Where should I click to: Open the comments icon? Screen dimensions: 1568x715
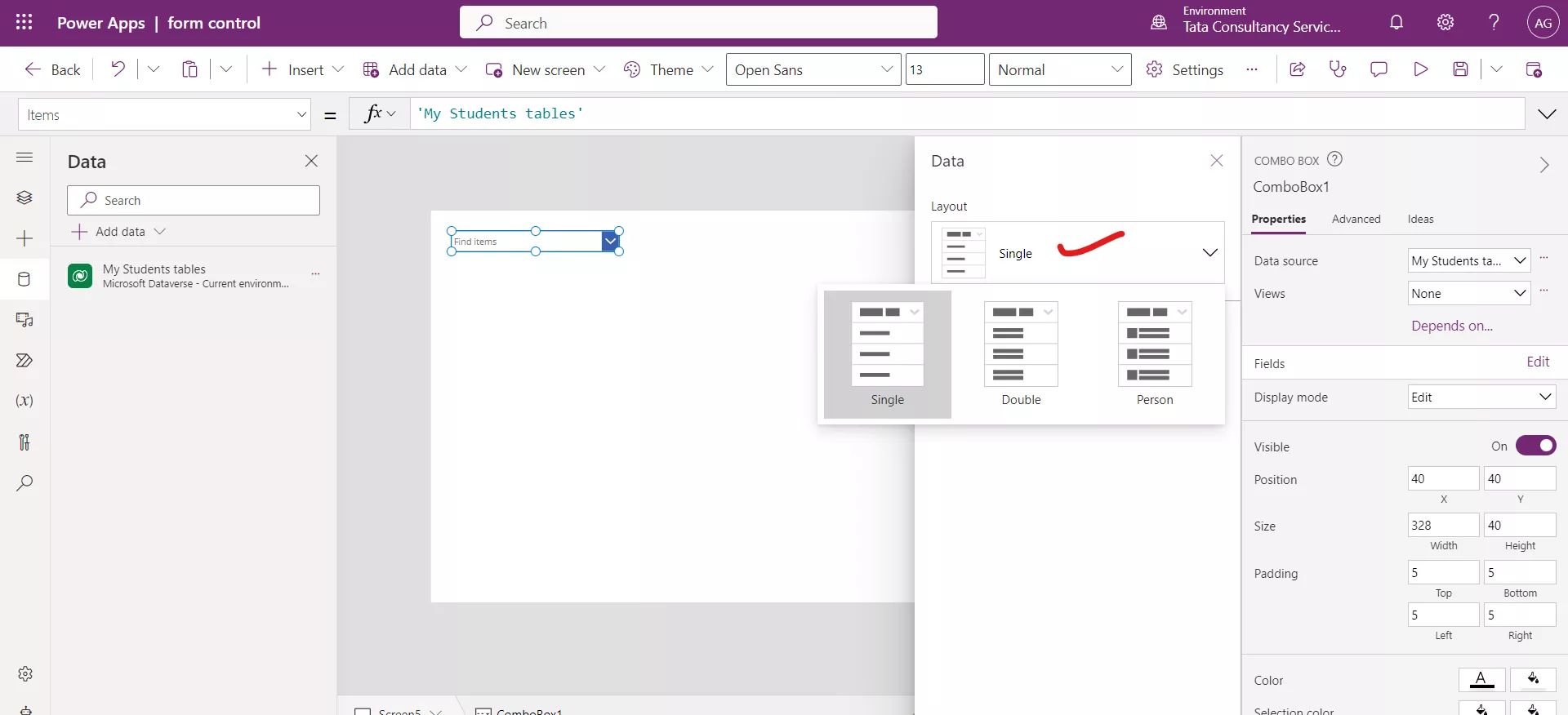pos(1379,69)
